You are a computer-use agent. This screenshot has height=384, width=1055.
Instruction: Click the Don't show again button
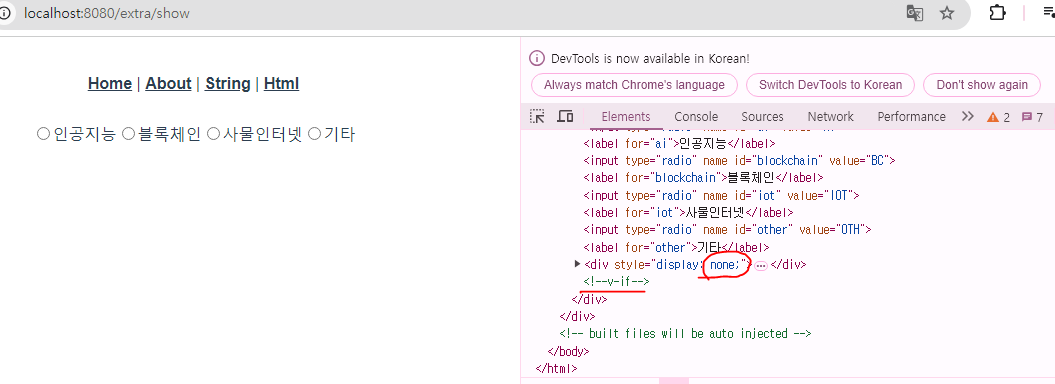tap(982, 85)
